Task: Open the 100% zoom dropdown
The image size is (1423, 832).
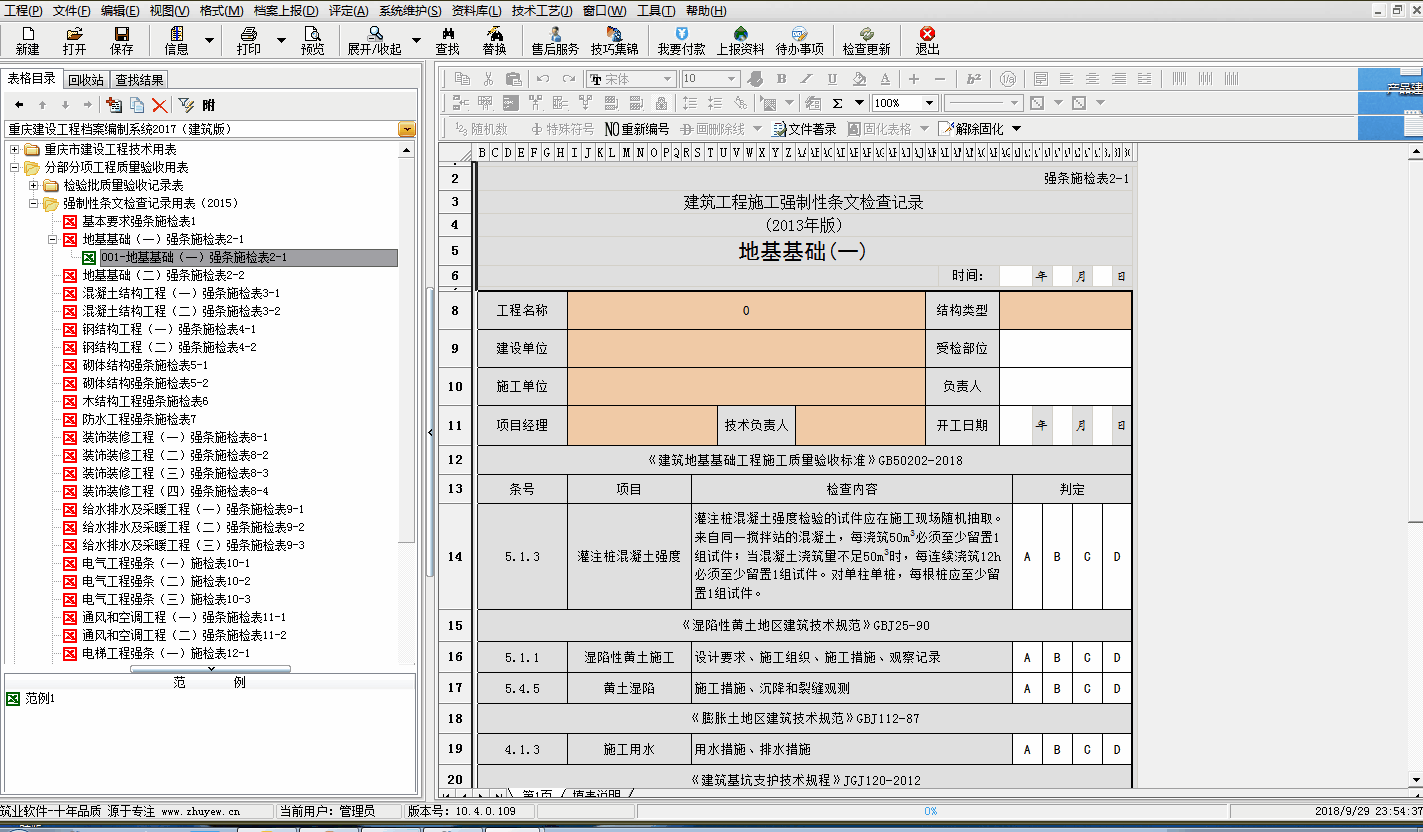Action: pyautogui.click(x=929, y=103)
